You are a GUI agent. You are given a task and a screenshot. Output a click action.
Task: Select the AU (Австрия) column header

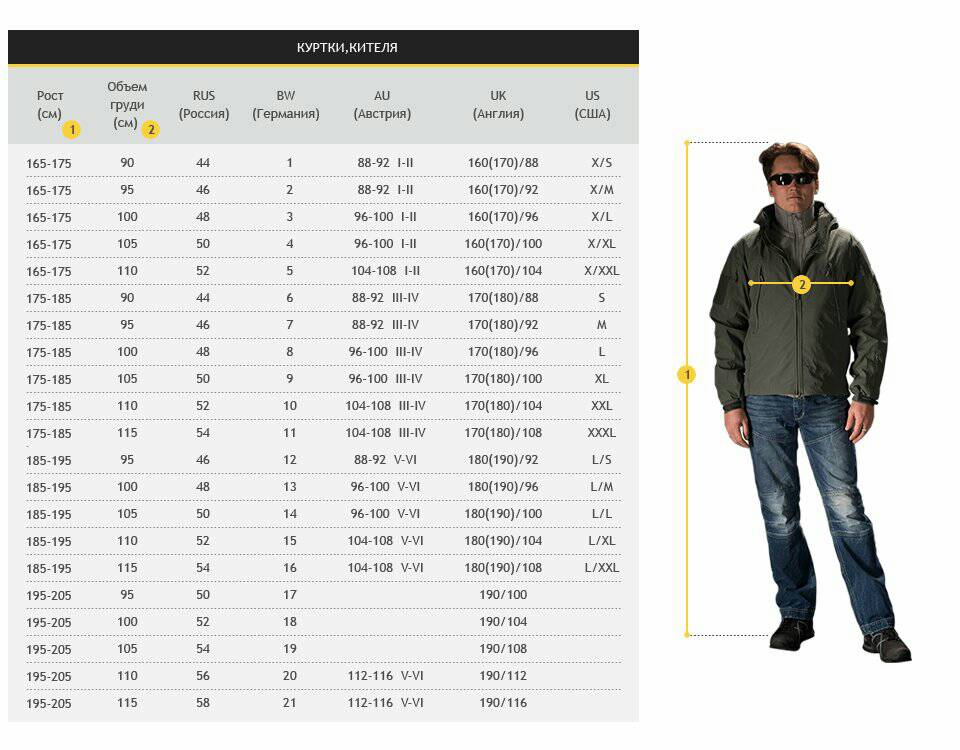click(x=382, y=105)
